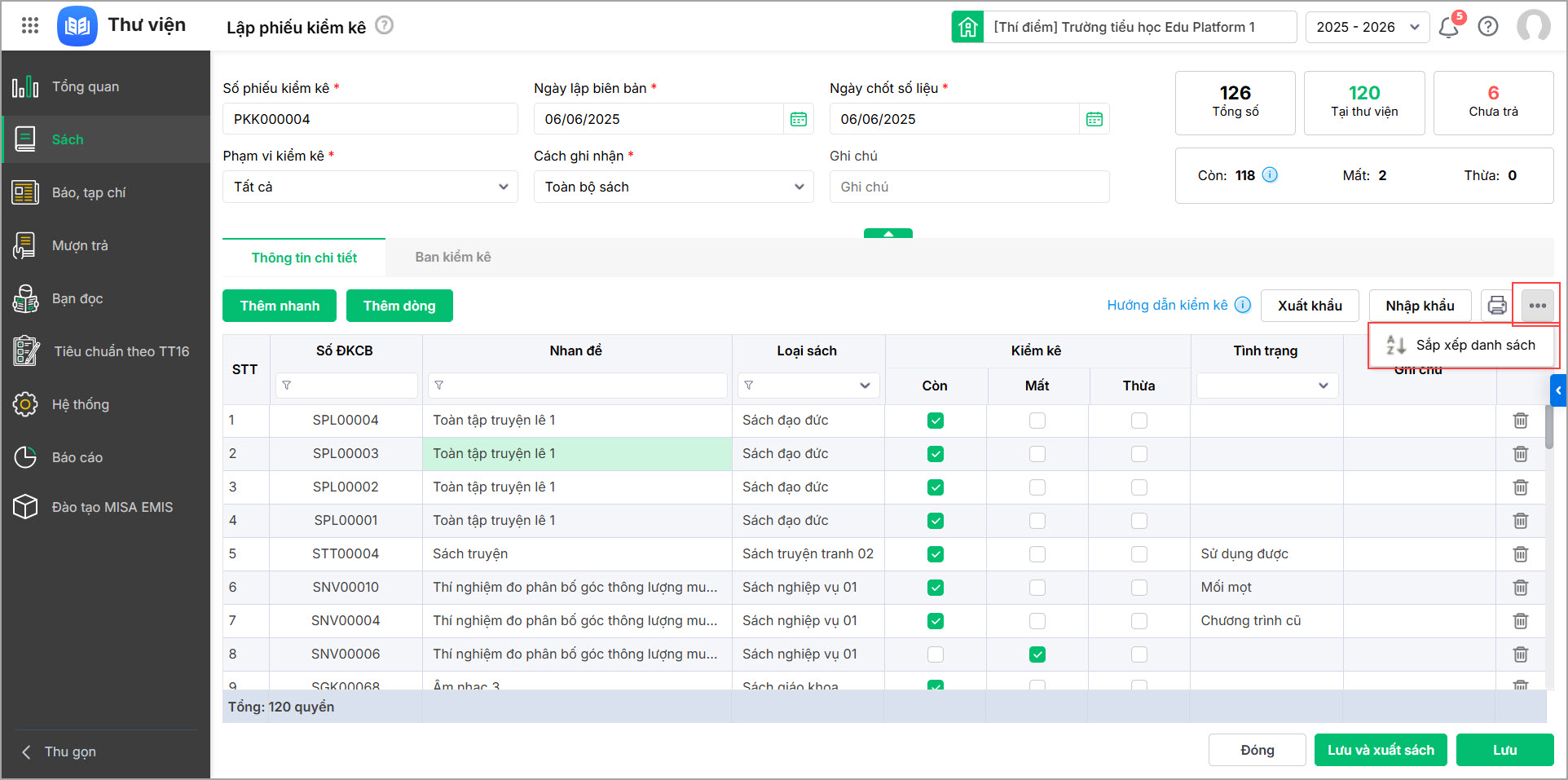Open calendar picker for Ngày lập biên bản
This screenshot has height=780, width=1568.
tap(799, 120)
